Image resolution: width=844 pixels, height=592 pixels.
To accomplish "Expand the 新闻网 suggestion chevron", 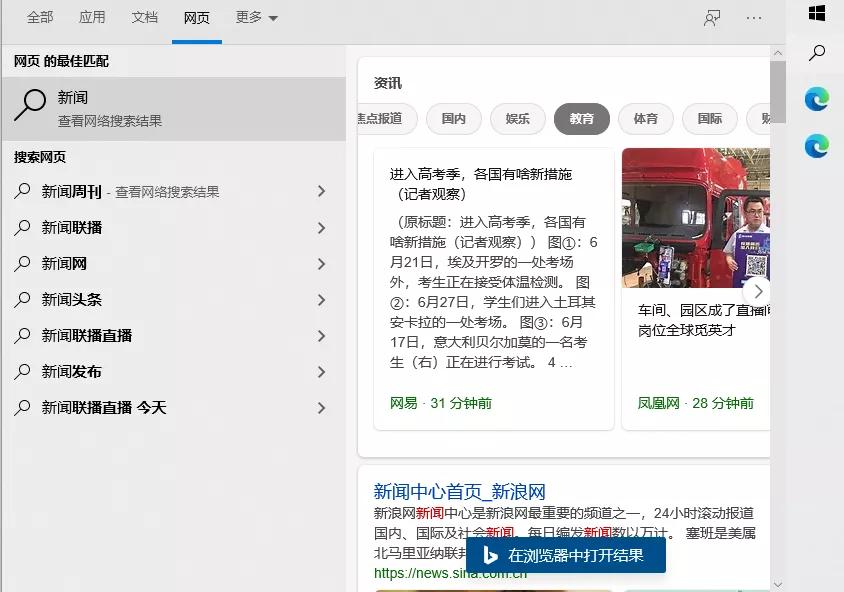I will [x=321, y=264].
